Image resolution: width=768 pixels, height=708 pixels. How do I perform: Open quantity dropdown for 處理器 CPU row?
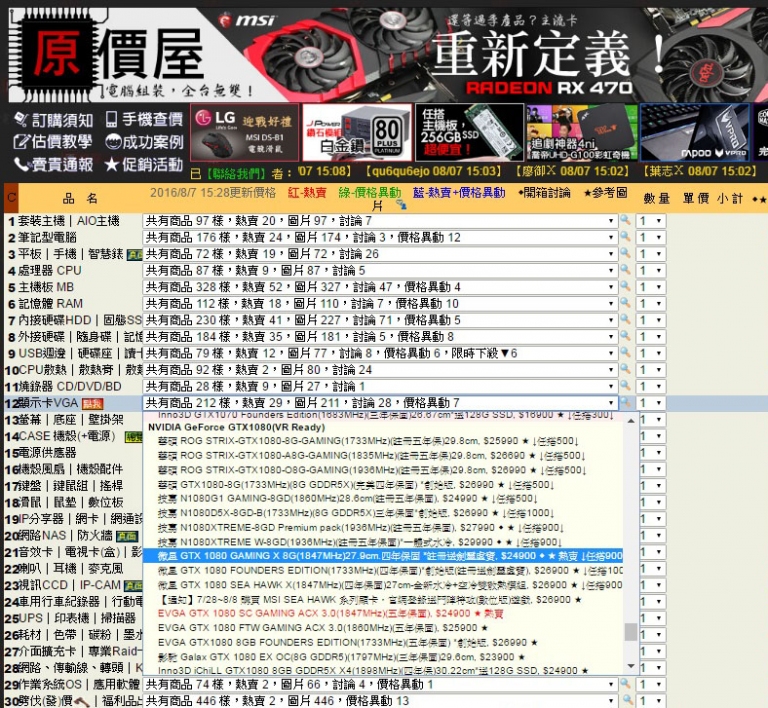pos(651,270)
